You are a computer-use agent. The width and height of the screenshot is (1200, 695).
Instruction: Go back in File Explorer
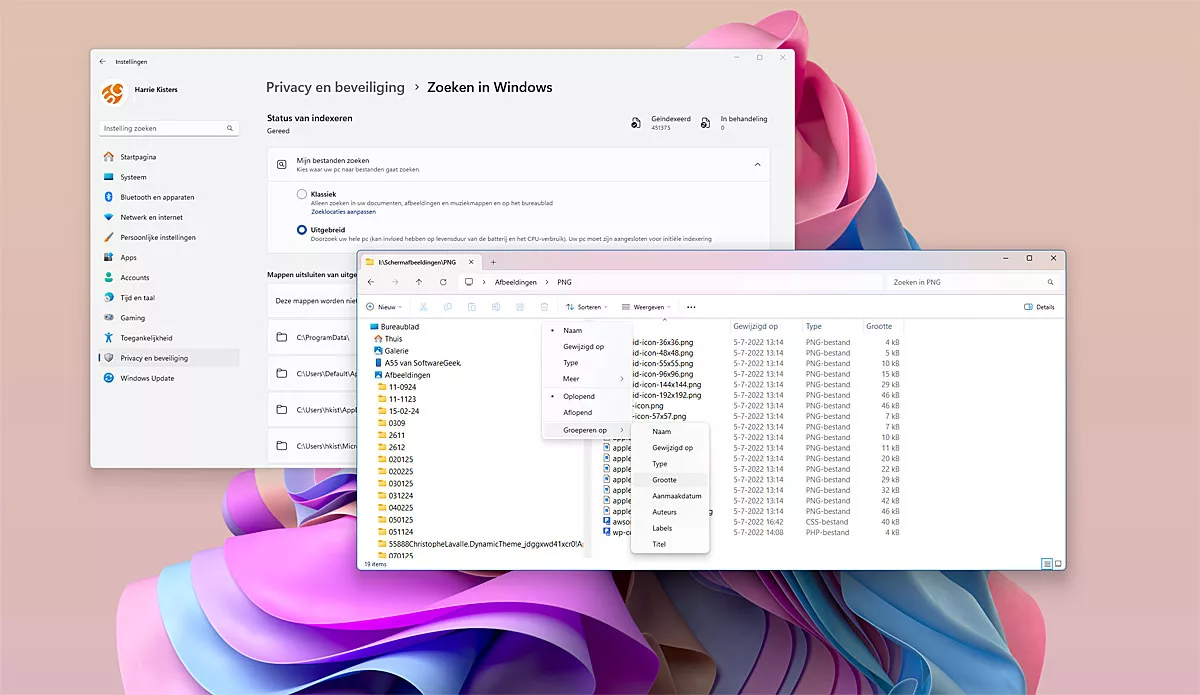click(371, 282)
